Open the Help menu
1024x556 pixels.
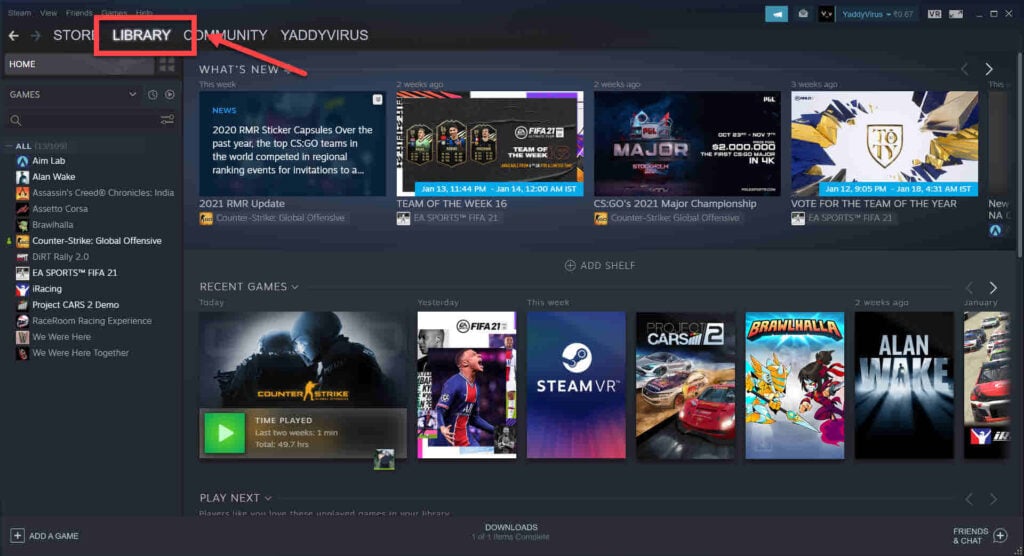(x=144, y=12)
